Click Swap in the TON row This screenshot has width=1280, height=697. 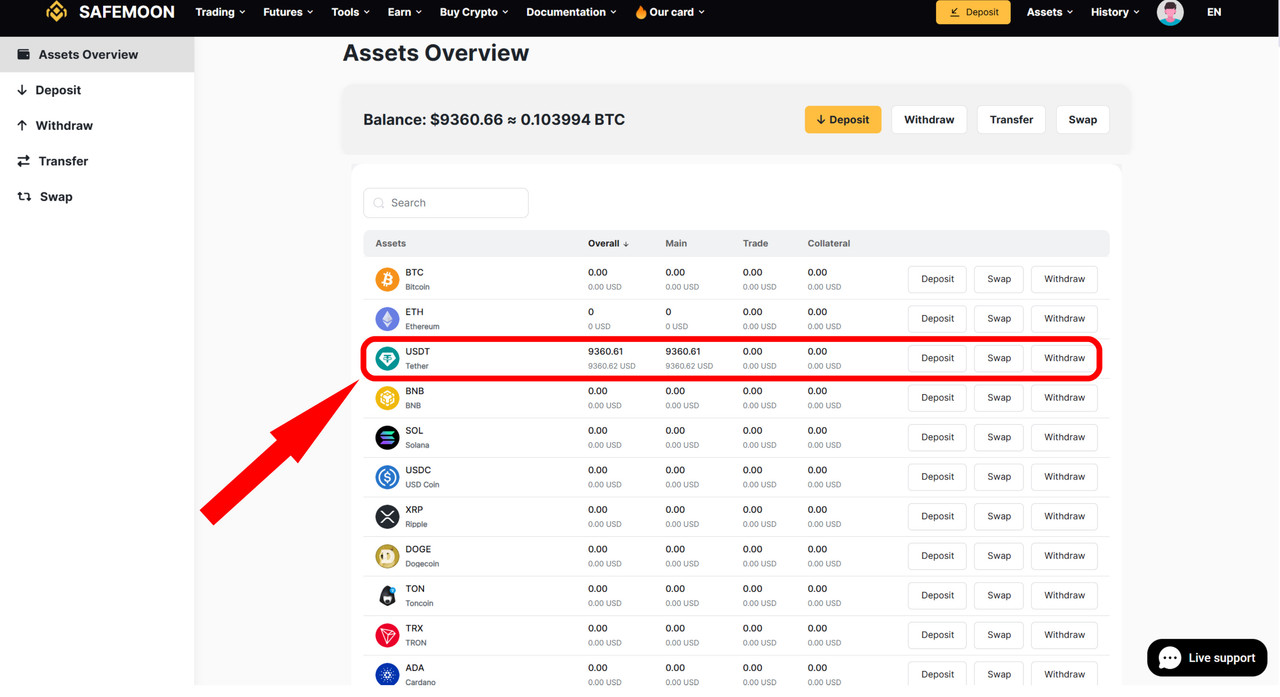999,595
